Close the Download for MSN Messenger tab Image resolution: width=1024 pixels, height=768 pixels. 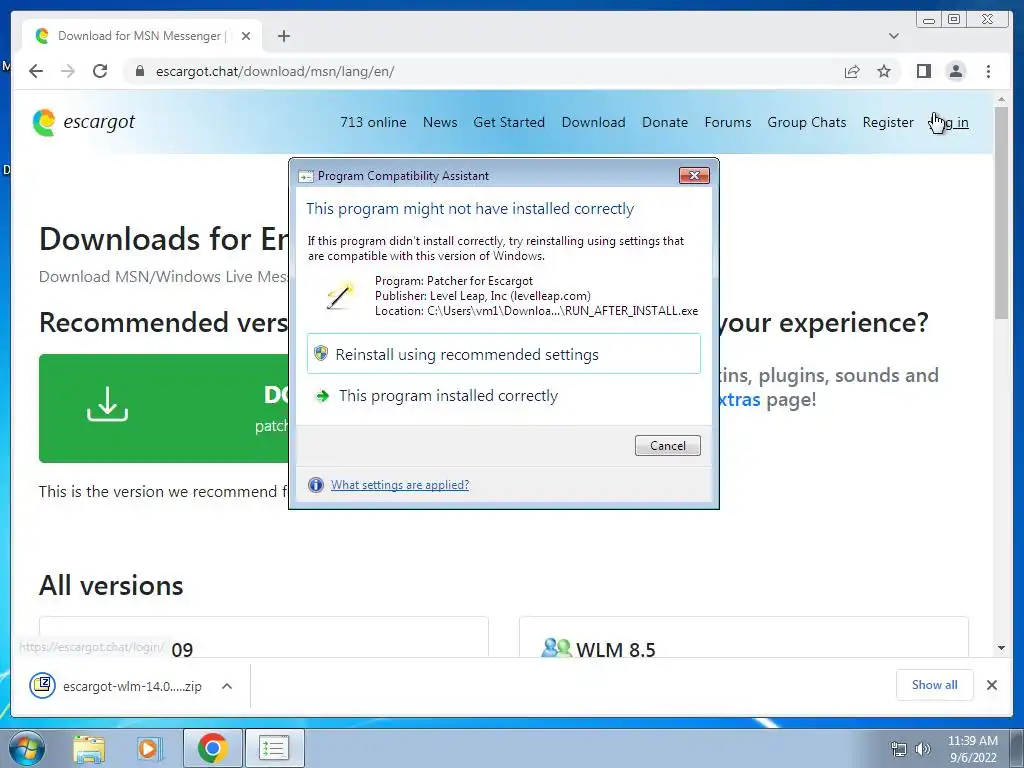[246, 36]
